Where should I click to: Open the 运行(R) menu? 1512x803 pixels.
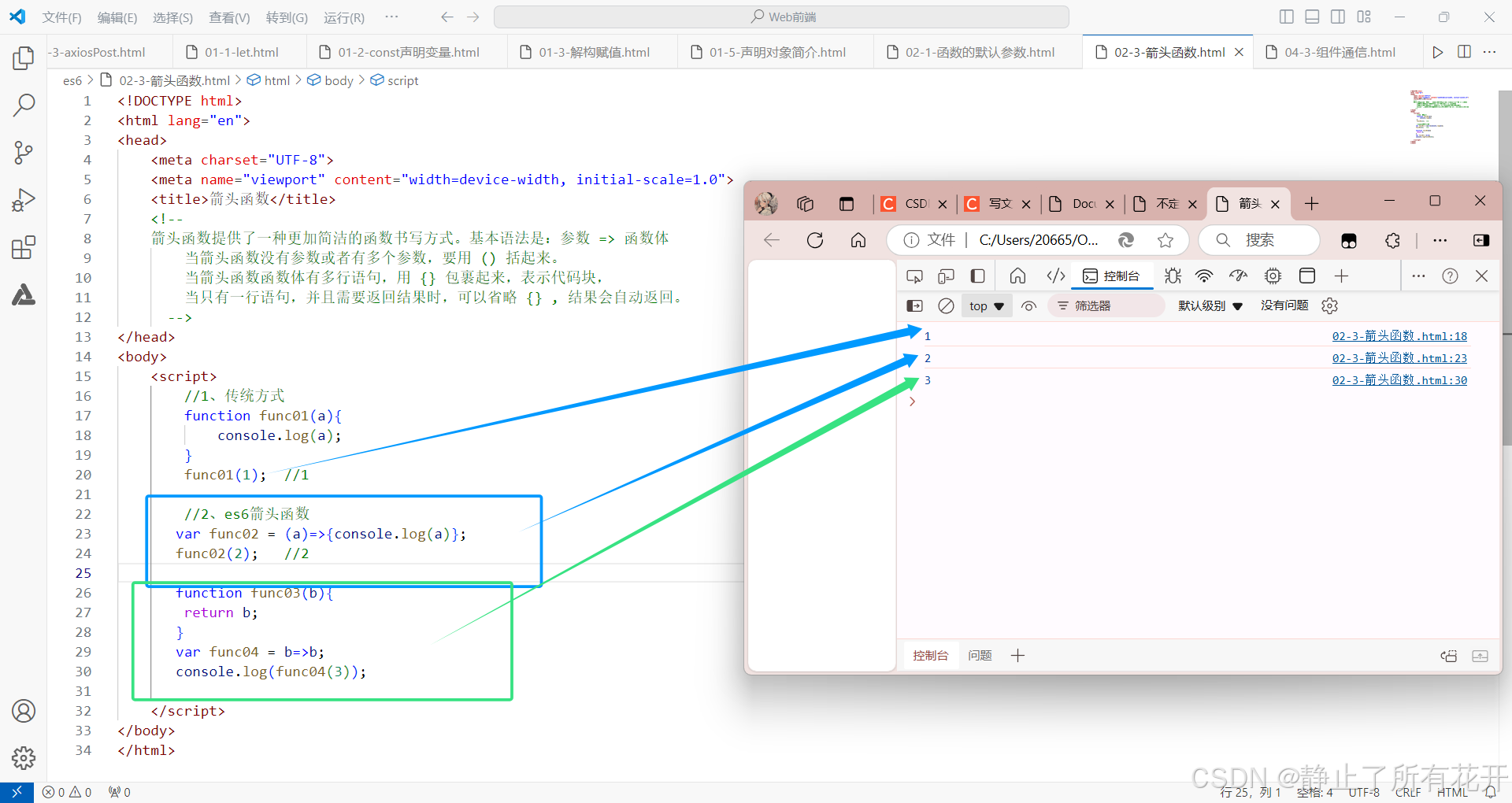pos(344,17)
